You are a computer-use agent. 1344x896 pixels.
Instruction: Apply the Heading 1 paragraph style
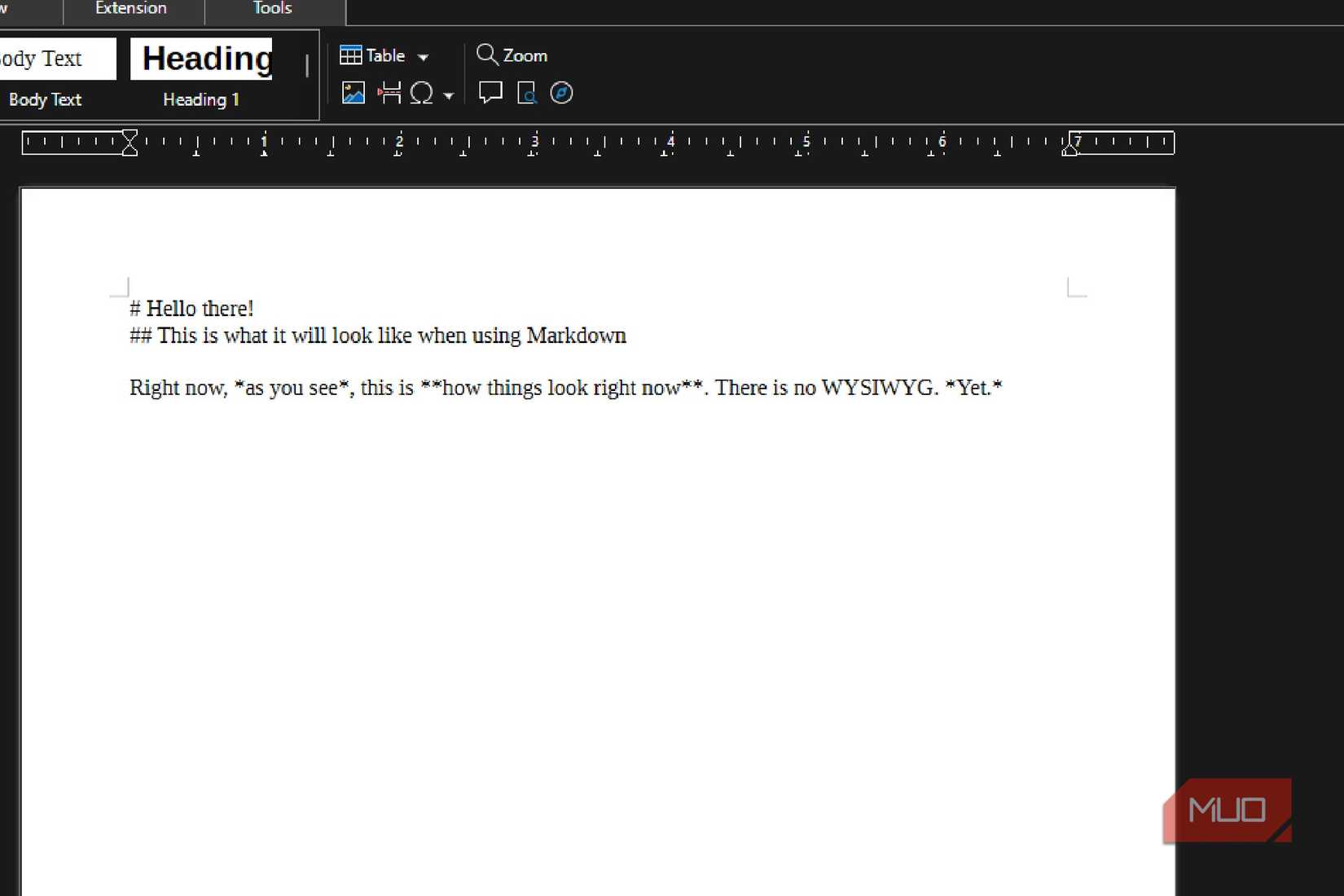(200, 99)
